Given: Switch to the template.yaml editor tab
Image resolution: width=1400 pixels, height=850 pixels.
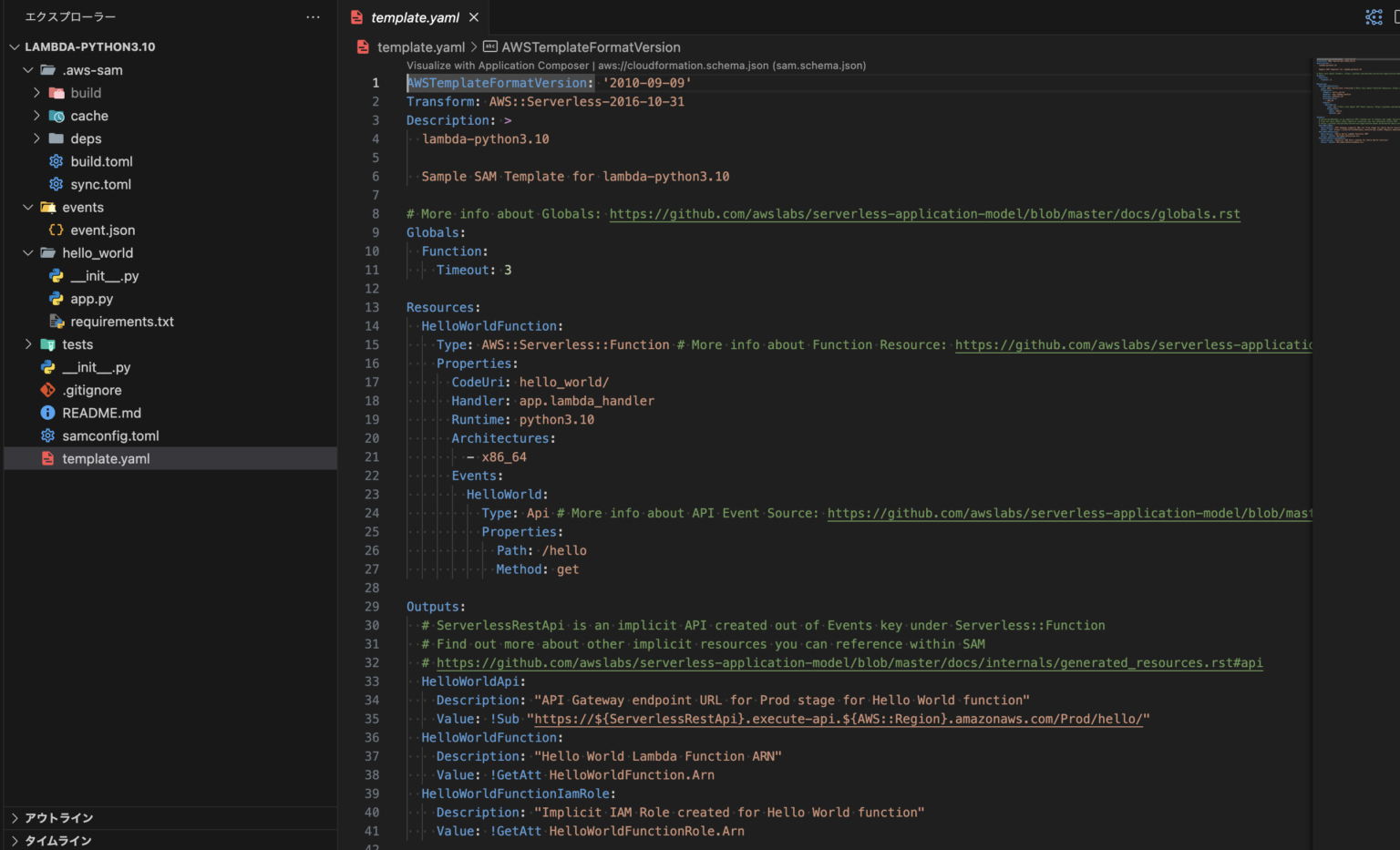Looking at the screenshot, I should 415,16.
